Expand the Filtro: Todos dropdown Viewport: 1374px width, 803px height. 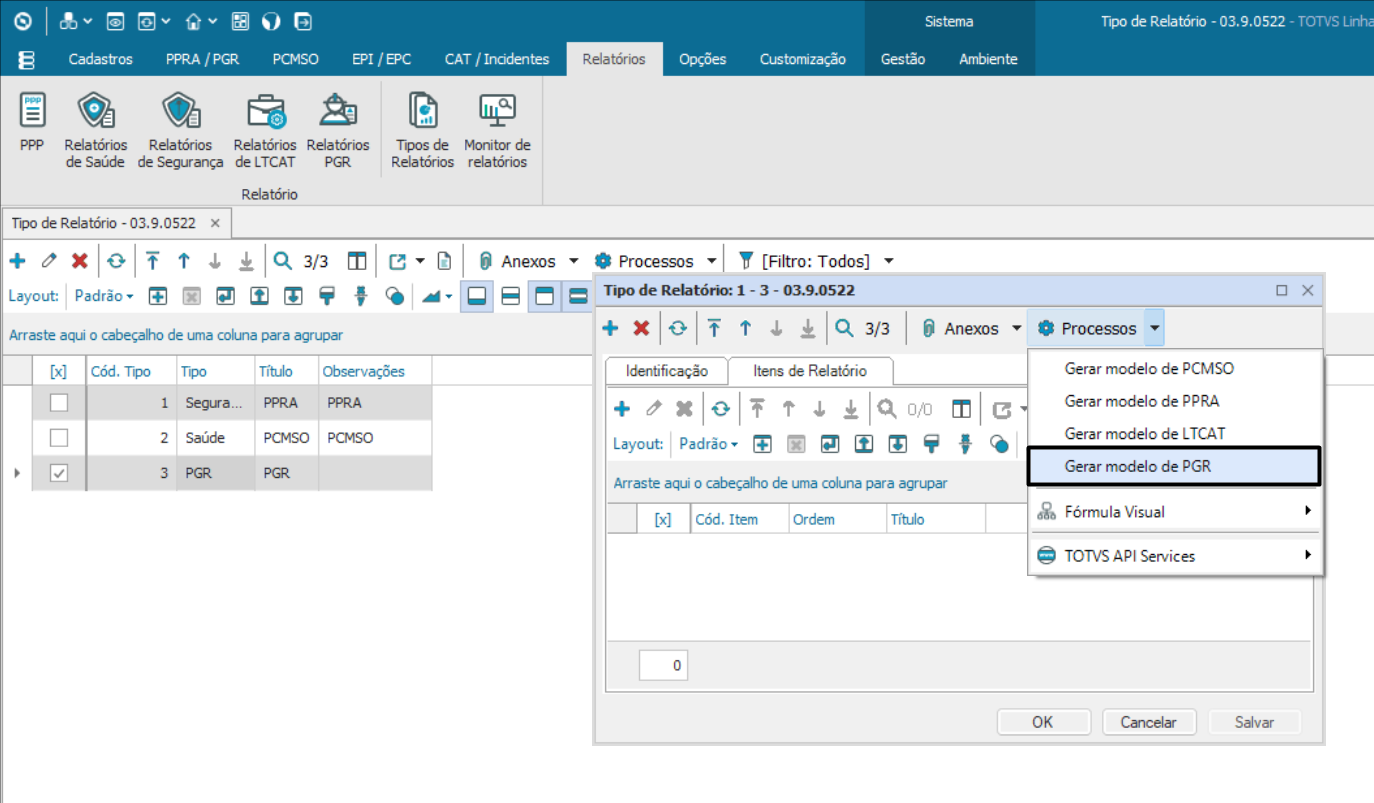tap(888, 261)
